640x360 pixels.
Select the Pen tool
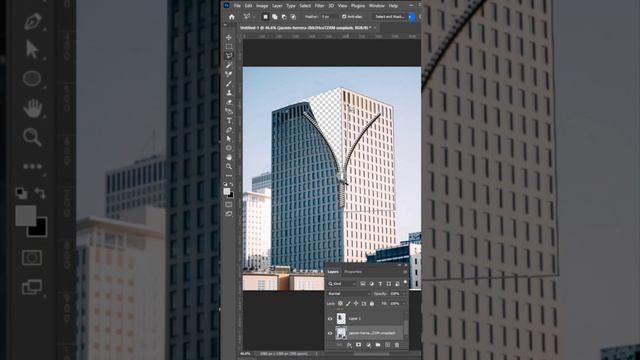point(229,130)
